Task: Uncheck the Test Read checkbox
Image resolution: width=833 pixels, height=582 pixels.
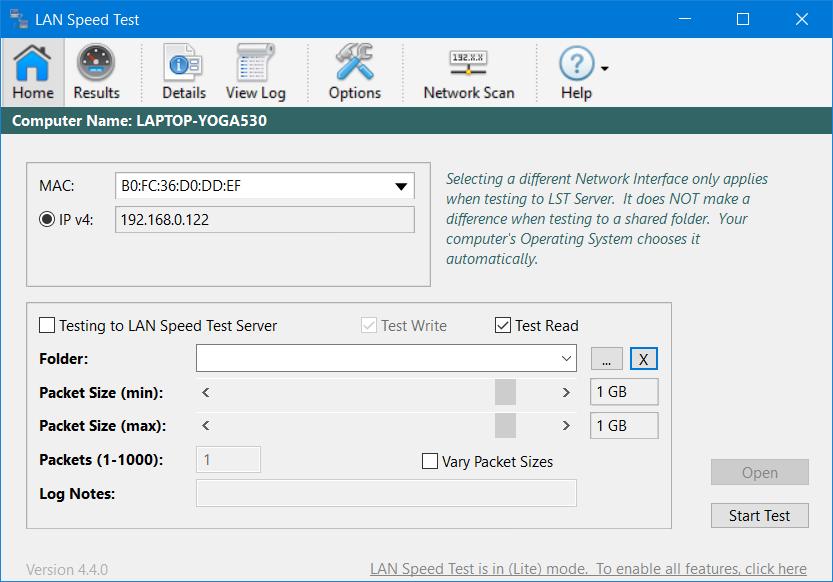Action: pyautogui.click(x=503, y=325)
